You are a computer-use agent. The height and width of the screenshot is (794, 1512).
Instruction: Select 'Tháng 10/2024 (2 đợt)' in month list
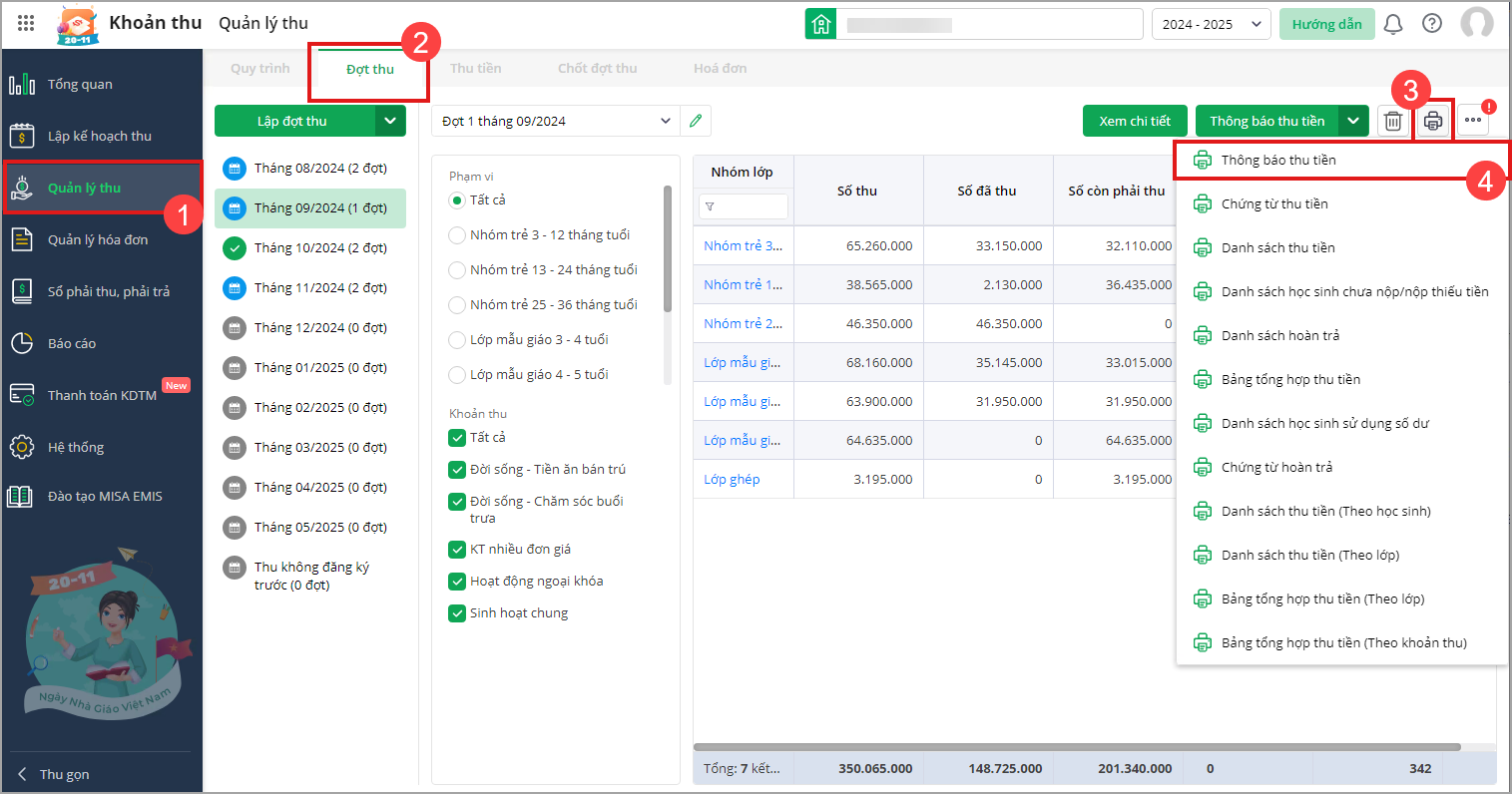pyautogui.click(x=319, y=248)
